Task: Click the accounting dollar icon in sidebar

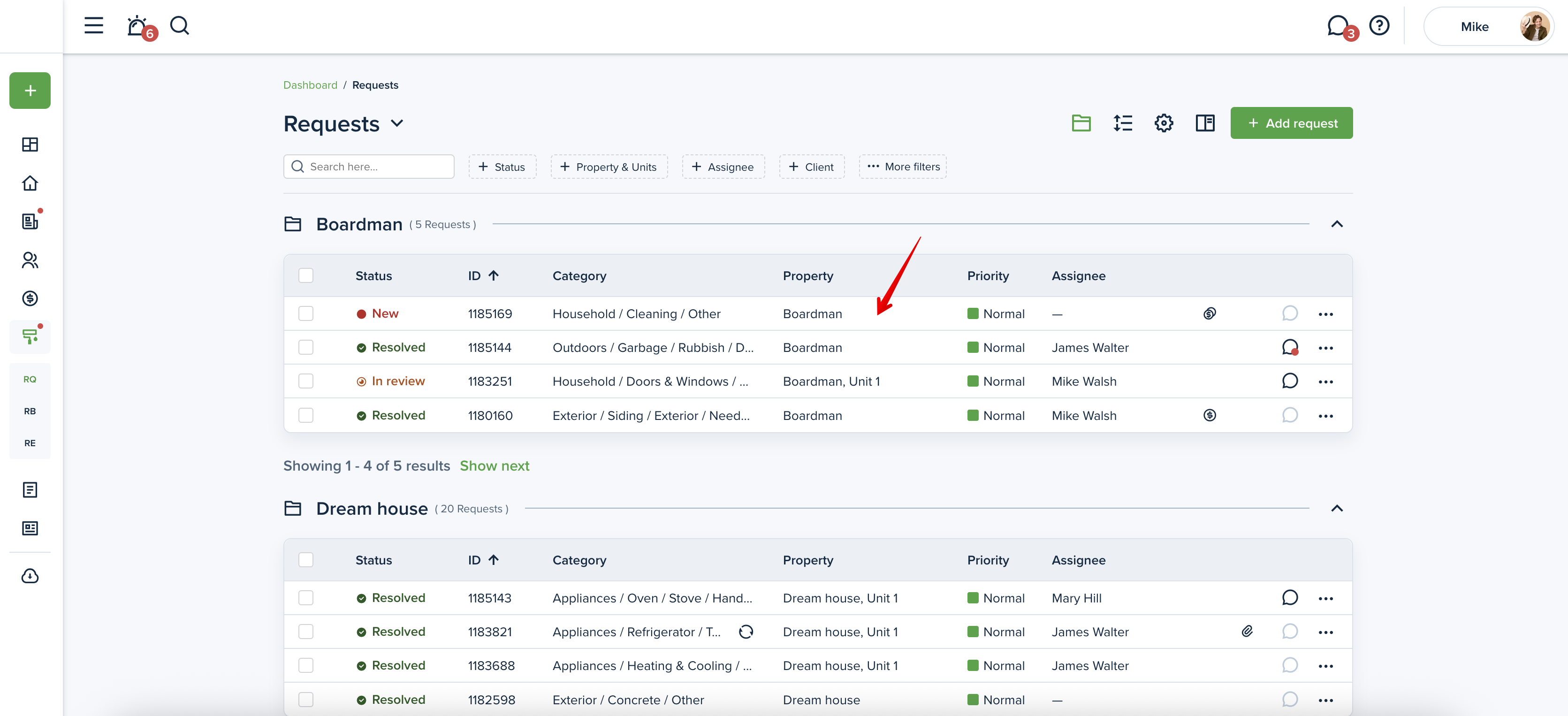Action: click(30, 298)
